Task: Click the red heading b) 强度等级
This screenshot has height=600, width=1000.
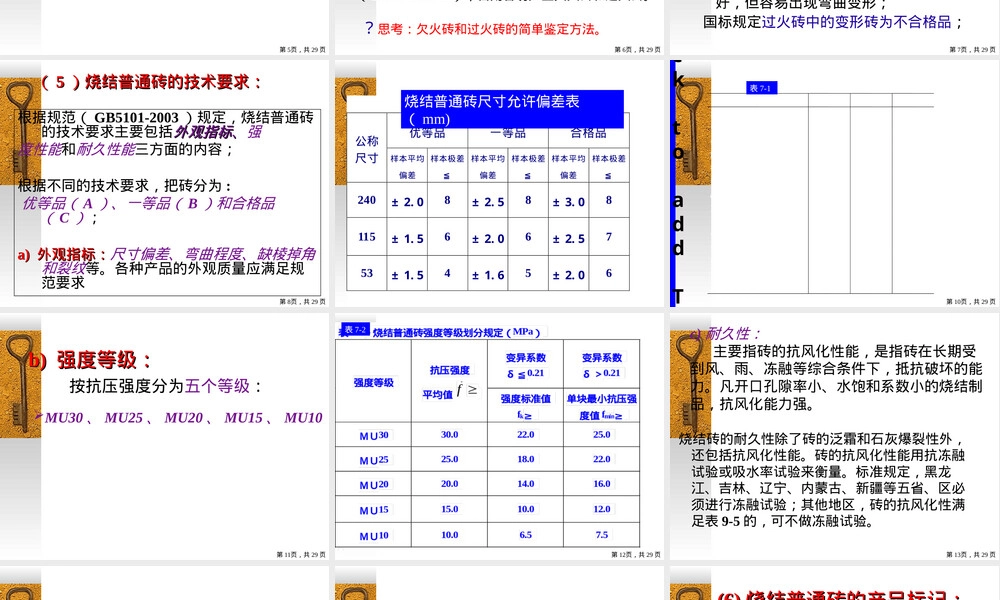Action: tap(89, 360)
